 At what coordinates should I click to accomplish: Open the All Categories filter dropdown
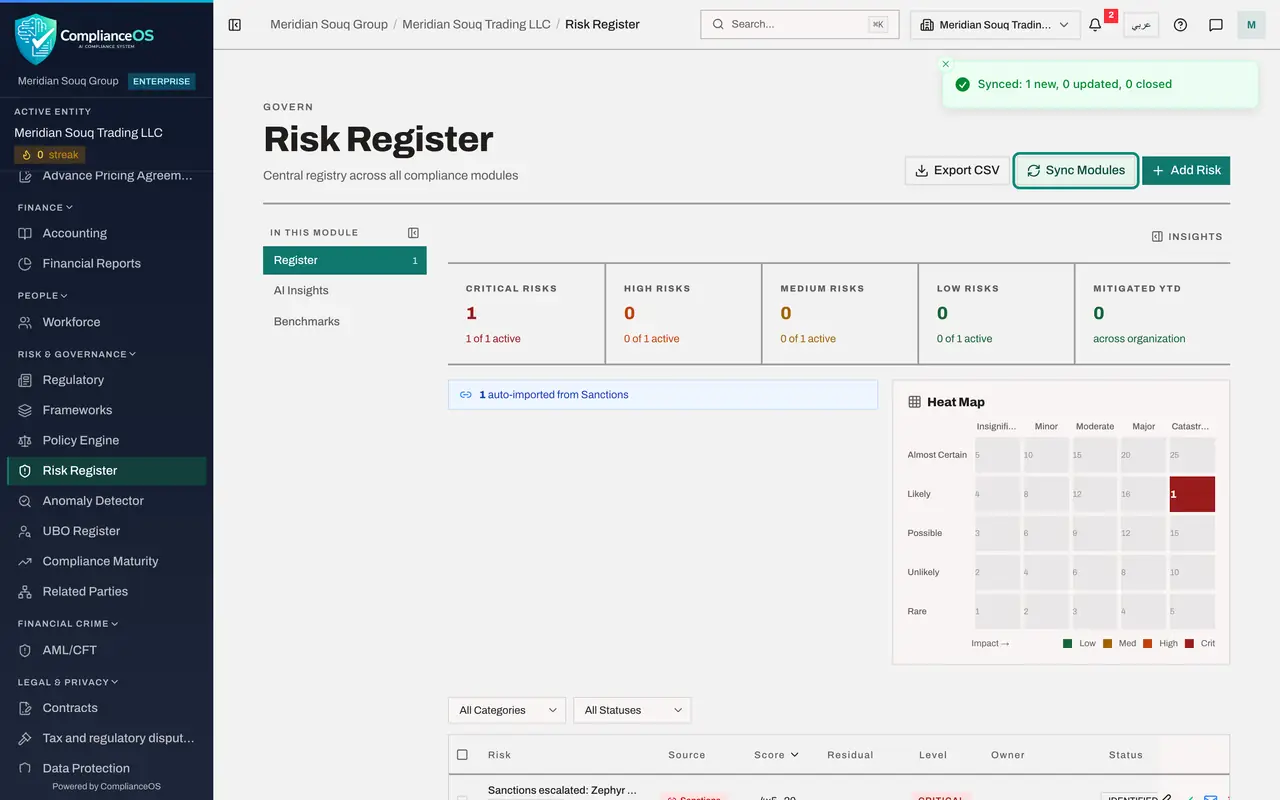[x=507, y=710]
